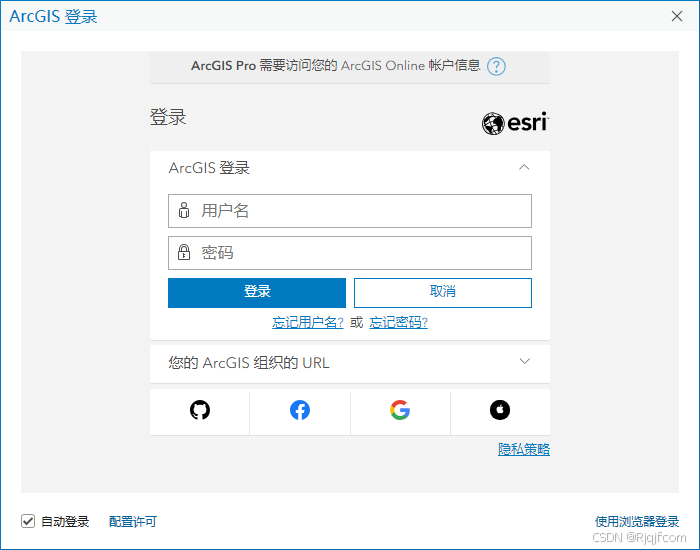Open the help question mark icon
This screenshot has height=550, width=700.
(496, 67)
